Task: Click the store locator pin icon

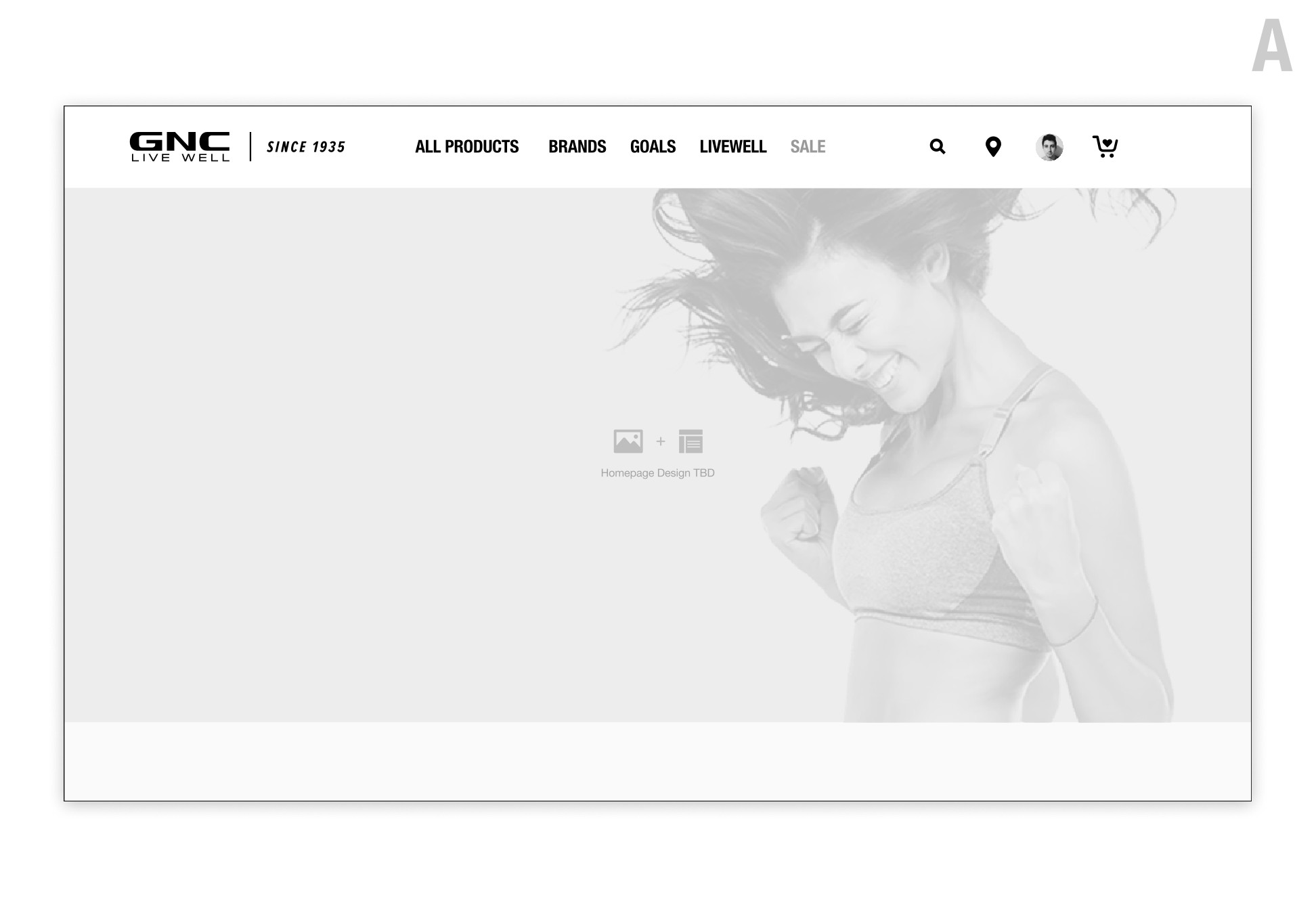Action: point(993,147)
